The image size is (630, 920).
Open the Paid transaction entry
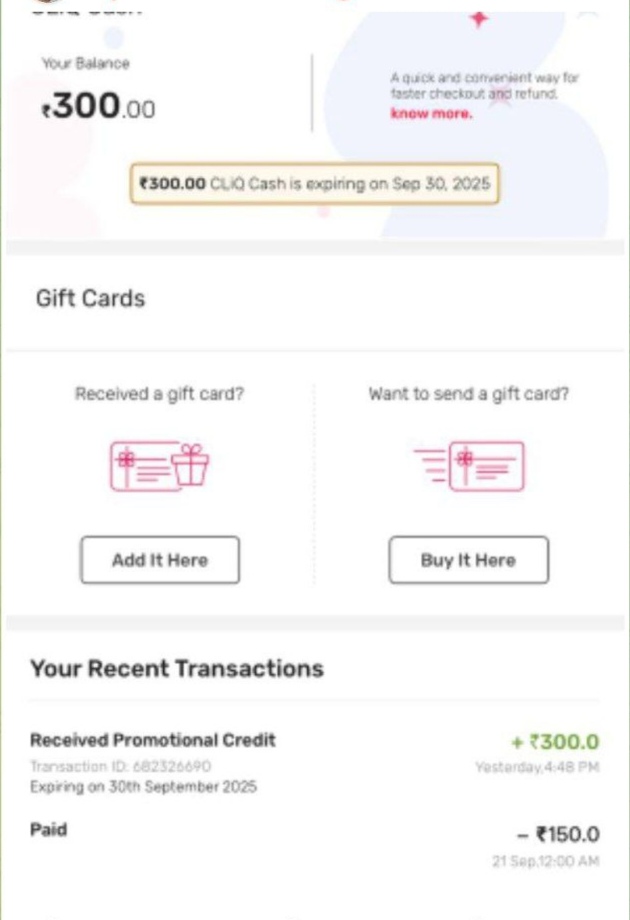(49, 830)
